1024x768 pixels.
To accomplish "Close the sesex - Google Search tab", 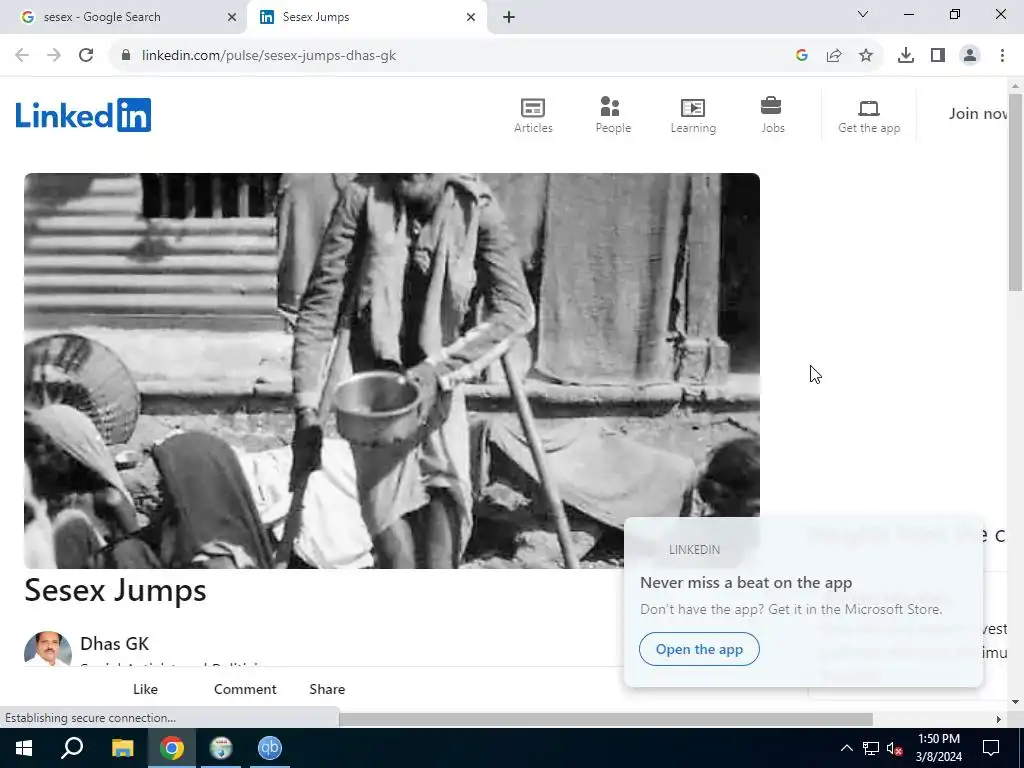I will [232, 17].
